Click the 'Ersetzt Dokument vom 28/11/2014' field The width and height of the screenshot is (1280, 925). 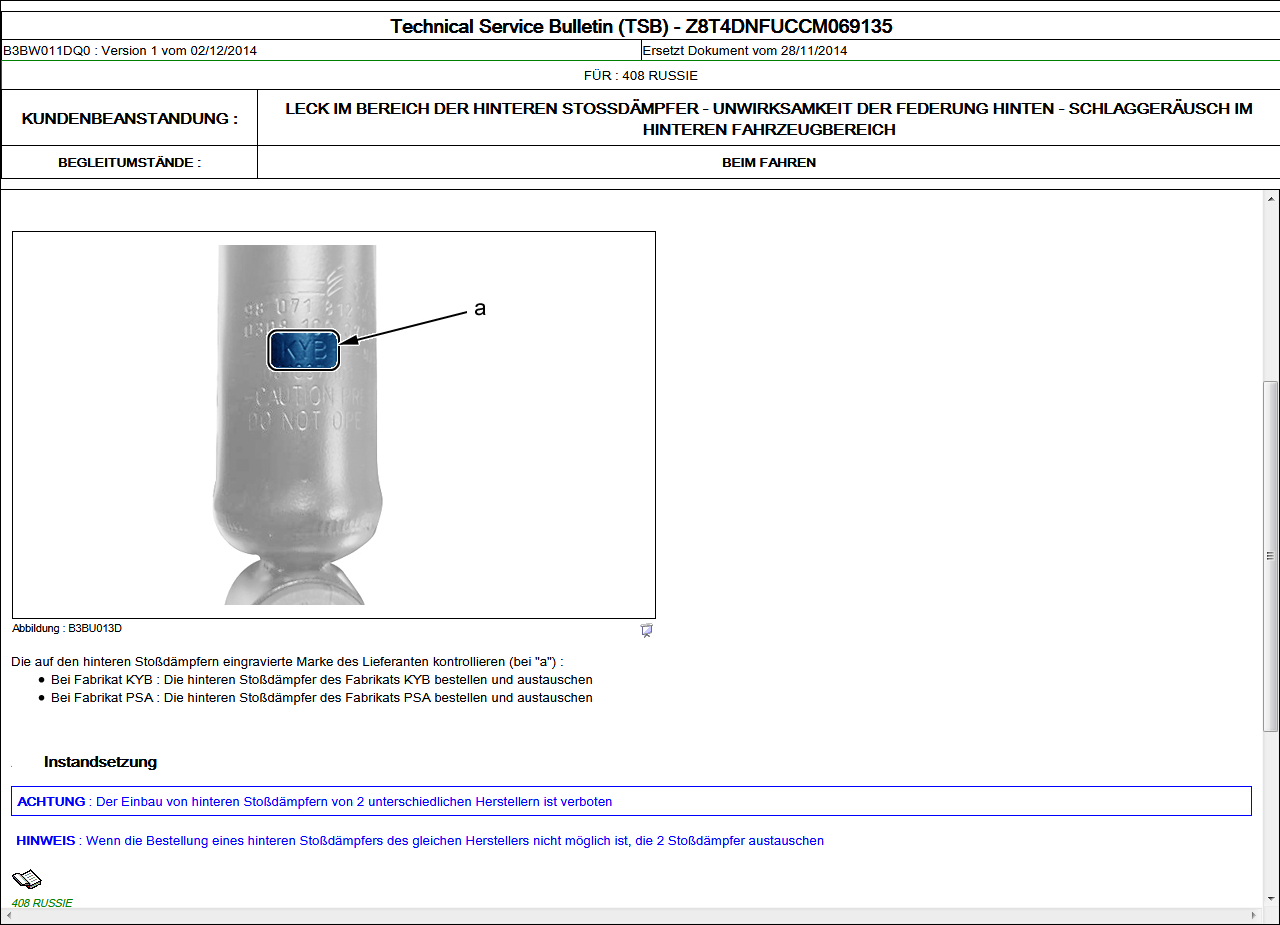745,51
